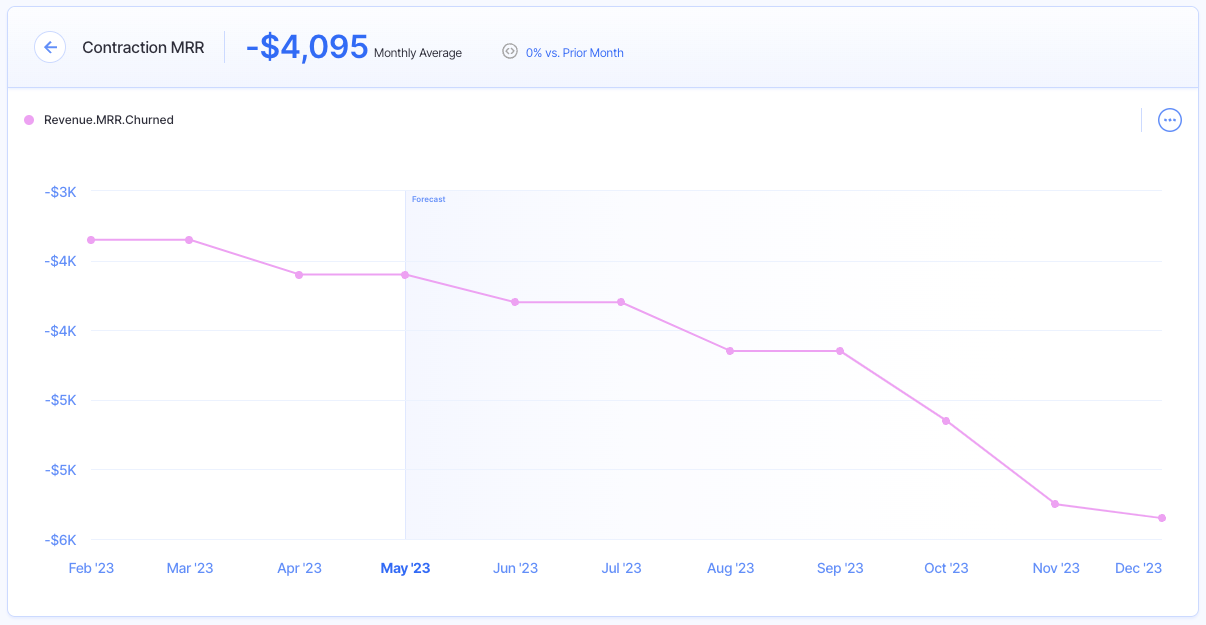Select the October 2023 data point marker
1206x625 pixels.
pyautogui.click(x=946, y=421)
